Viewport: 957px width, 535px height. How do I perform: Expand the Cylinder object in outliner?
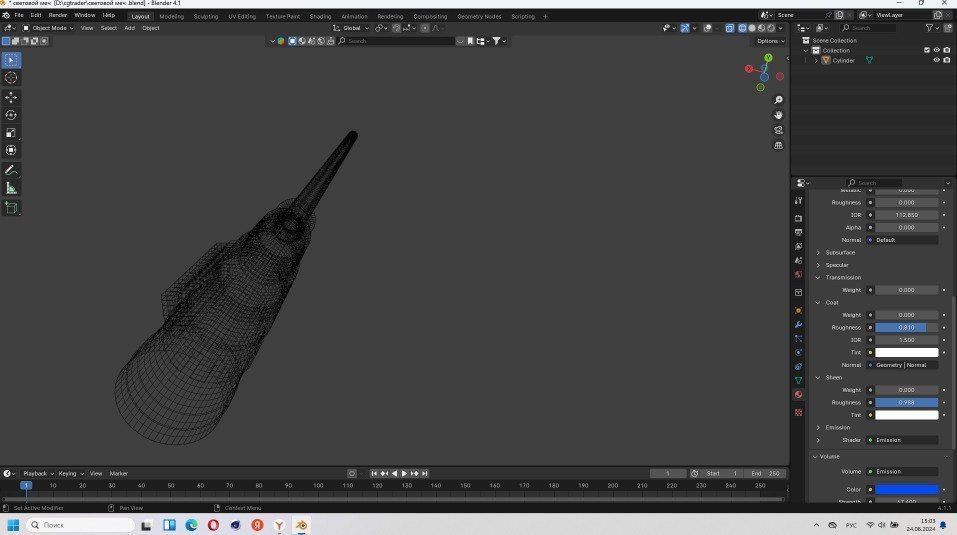coord(816,60)
